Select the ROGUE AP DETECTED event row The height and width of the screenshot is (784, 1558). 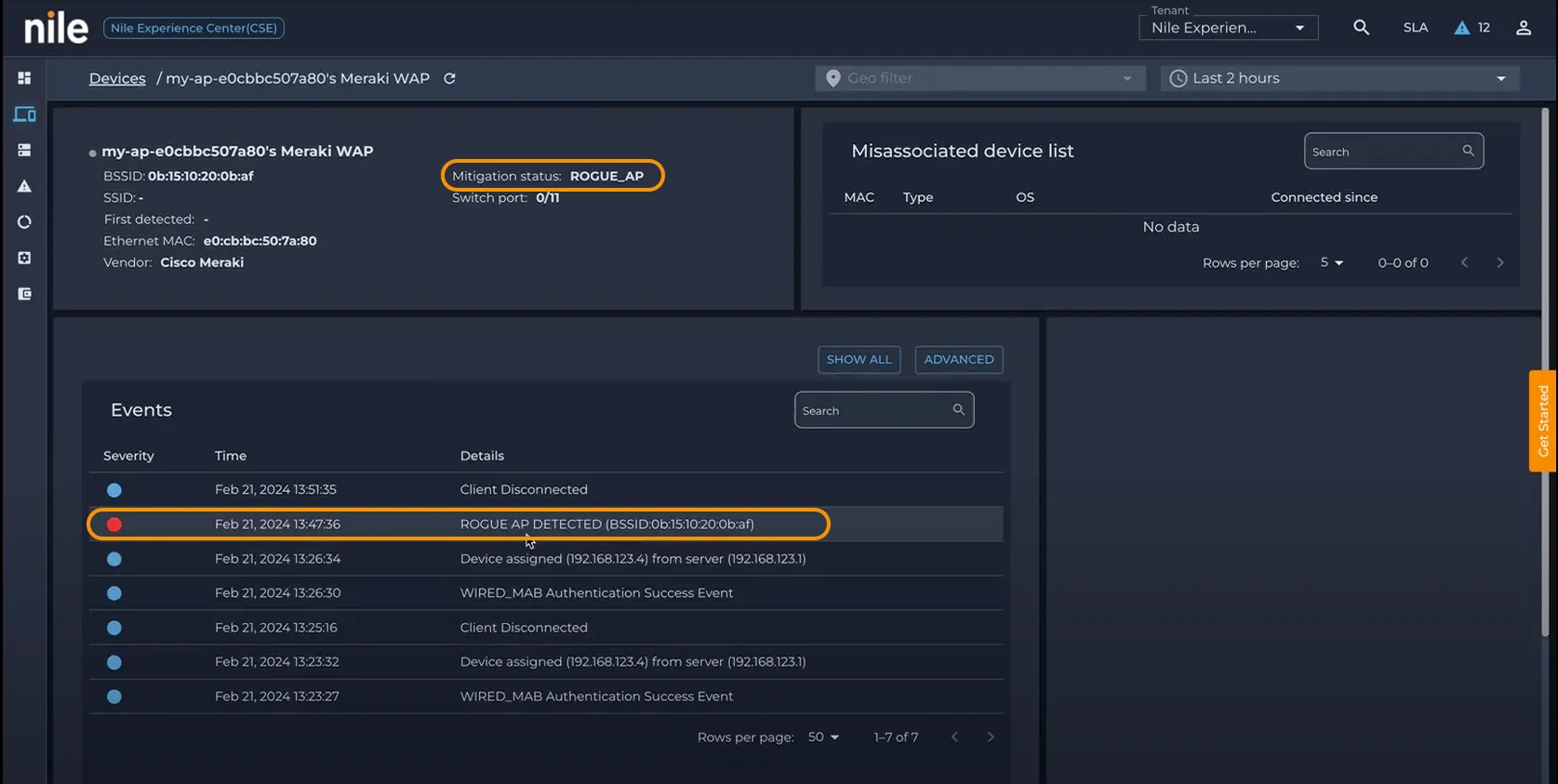pos(546,524)
